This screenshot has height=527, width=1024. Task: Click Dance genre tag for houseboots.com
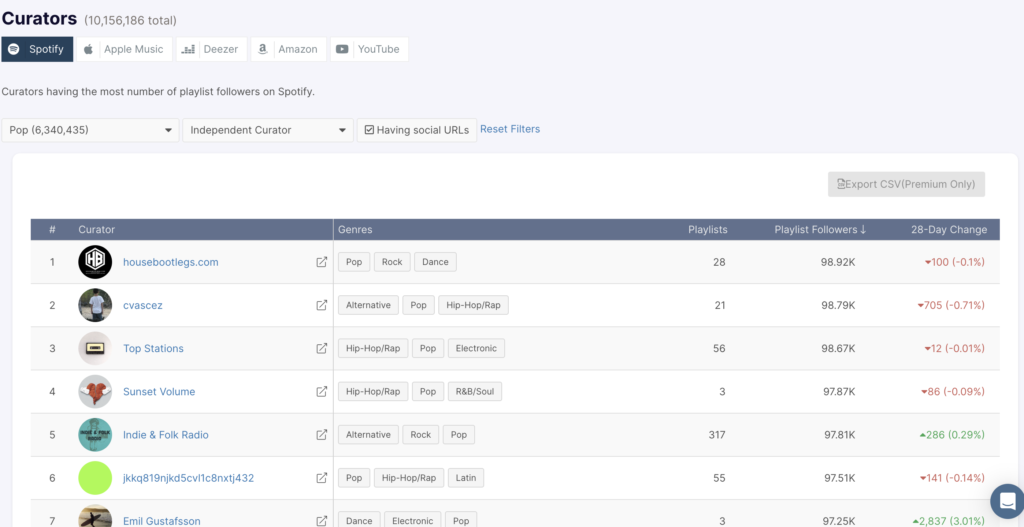[436, 262]
